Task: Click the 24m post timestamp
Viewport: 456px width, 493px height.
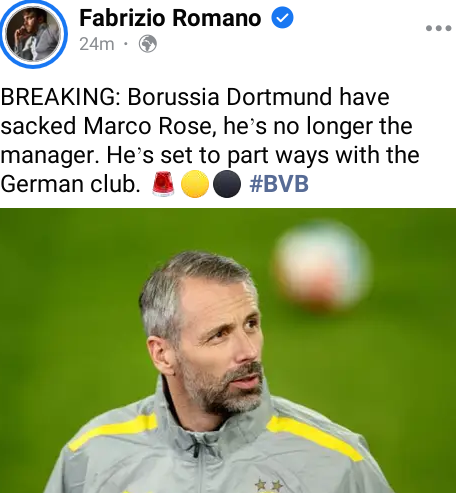Action: coord(97,44)
